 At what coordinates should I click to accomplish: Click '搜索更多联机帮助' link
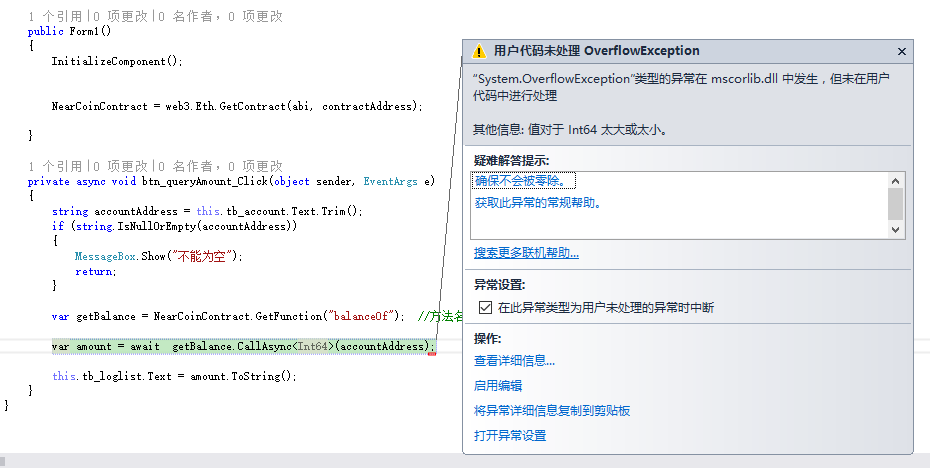coord(526,253)
